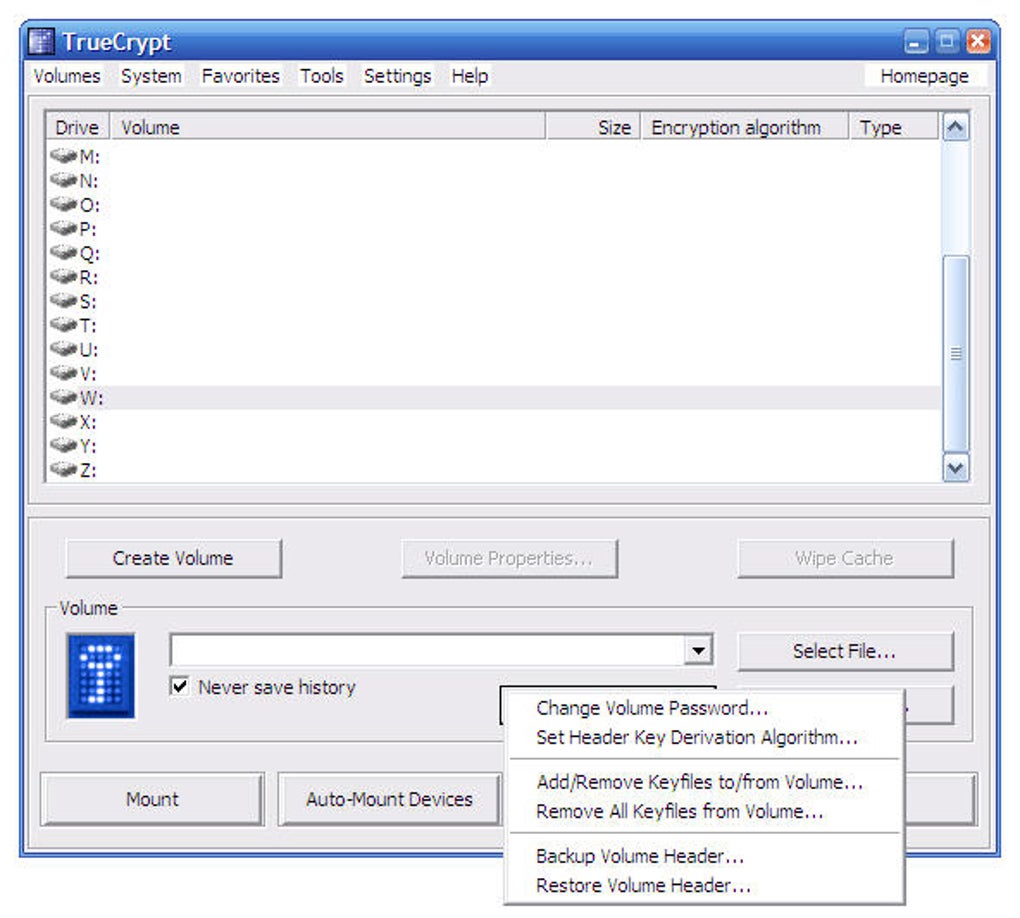Toggle Never save history checkbox

tap(180, 686)
